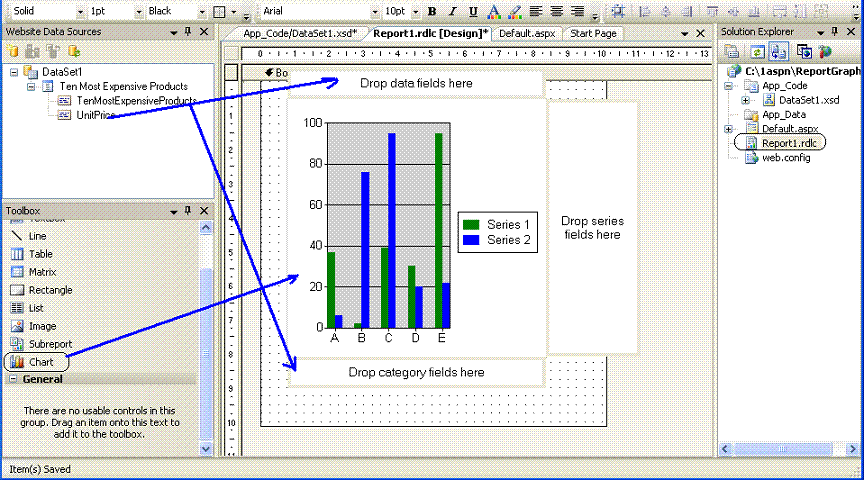Open the border width '1pt' dropdown
The height and width of the screenshot is (480, 864).
tap(138, 12)
